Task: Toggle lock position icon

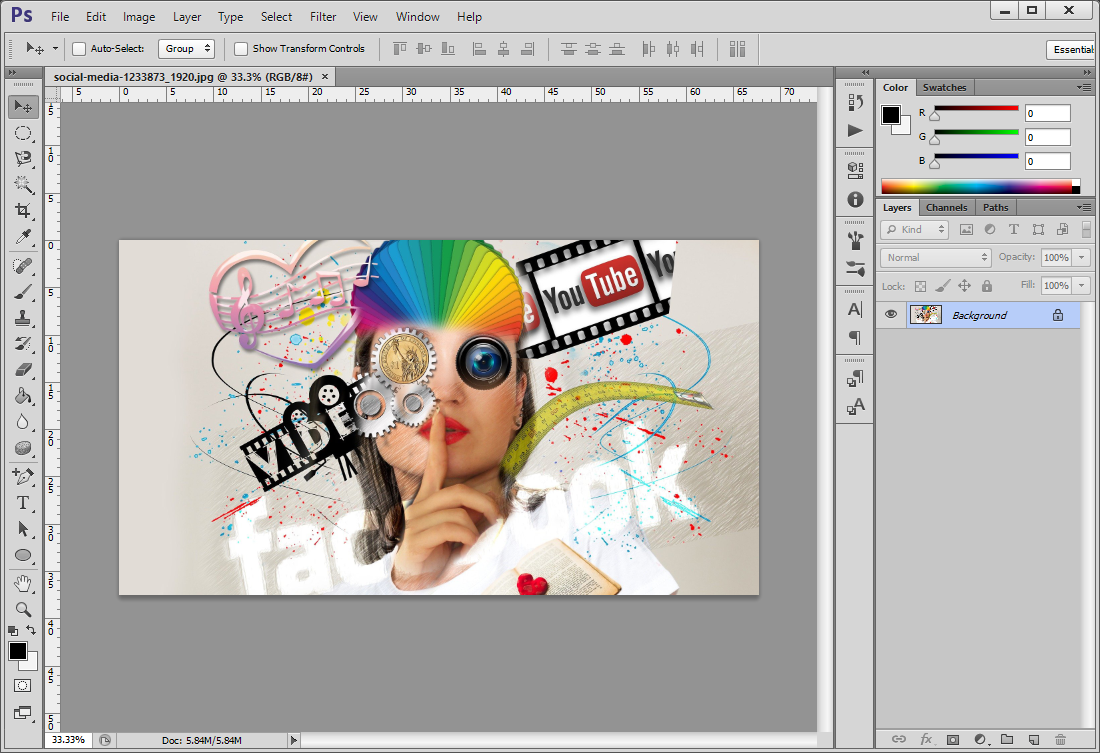Action: (x=965, y=286)
